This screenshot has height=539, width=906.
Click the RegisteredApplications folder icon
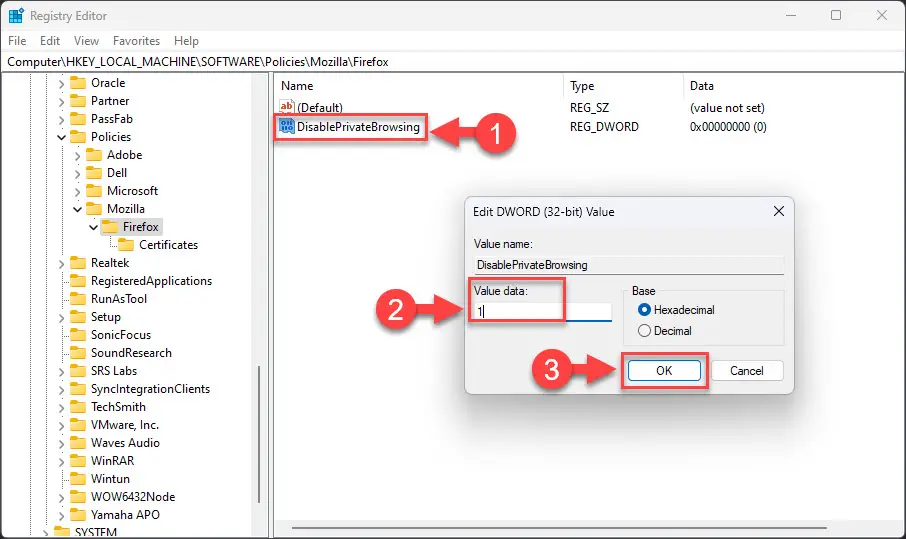(78, 281)
